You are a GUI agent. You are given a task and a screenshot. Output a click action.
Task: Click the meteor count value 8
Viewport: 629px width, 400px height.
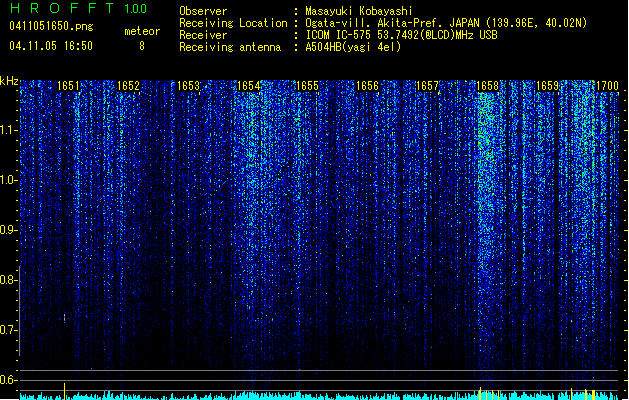142,46
